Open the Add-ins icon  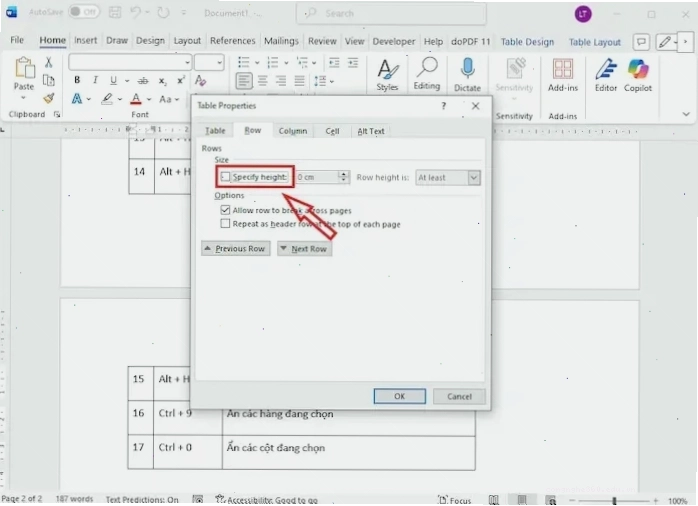563,69
